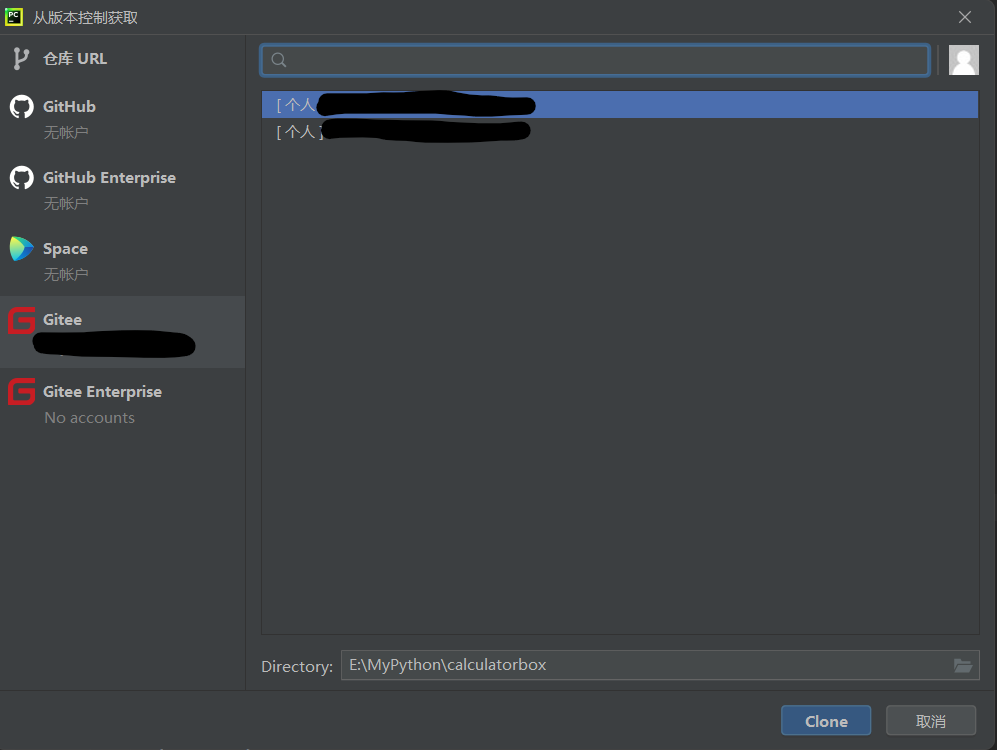This screenshot has height=750, width=997.
Task: Click the Gitee red G icon
Action: point(22,320)
